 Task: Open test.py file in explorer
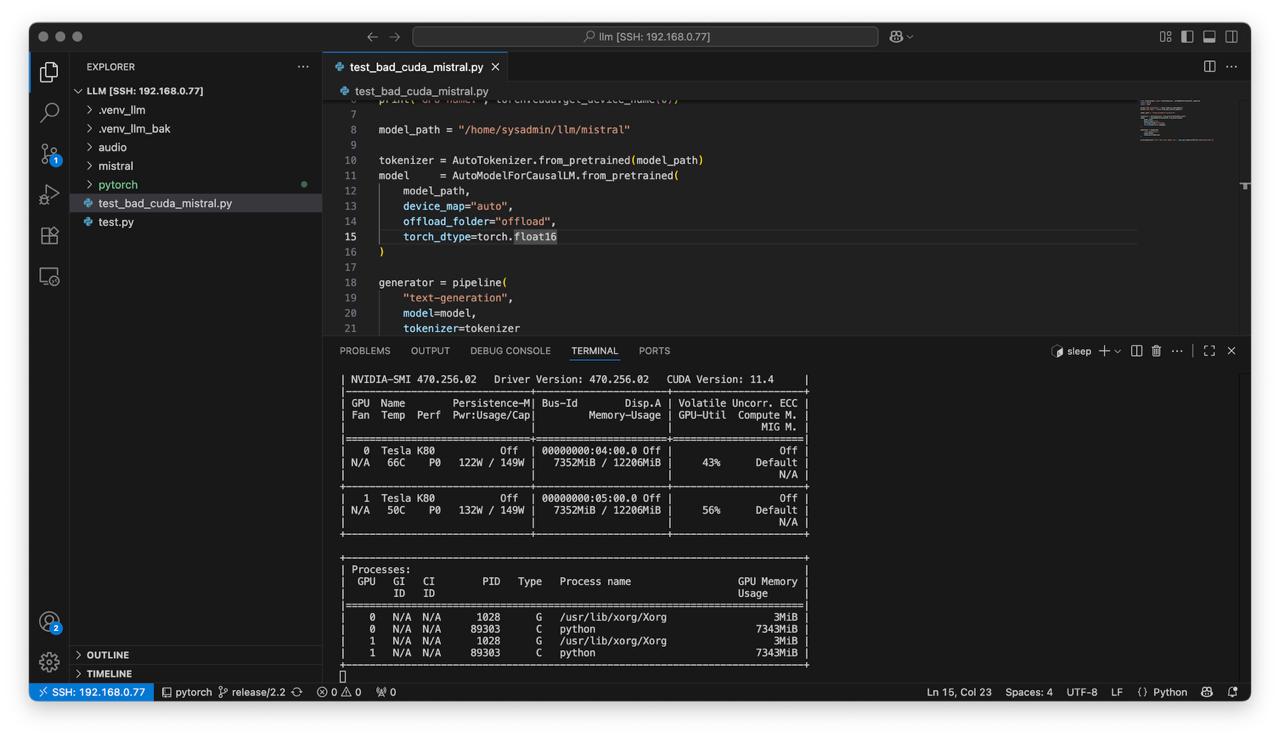point(196,222)
